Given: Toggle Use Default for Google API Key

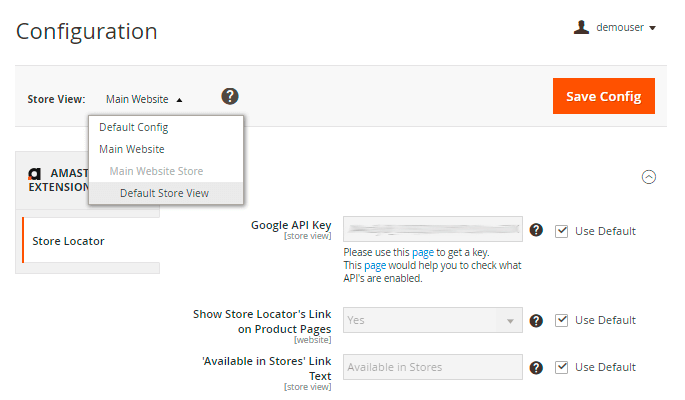Looking at the screenshot, I should tap(562, 231).
